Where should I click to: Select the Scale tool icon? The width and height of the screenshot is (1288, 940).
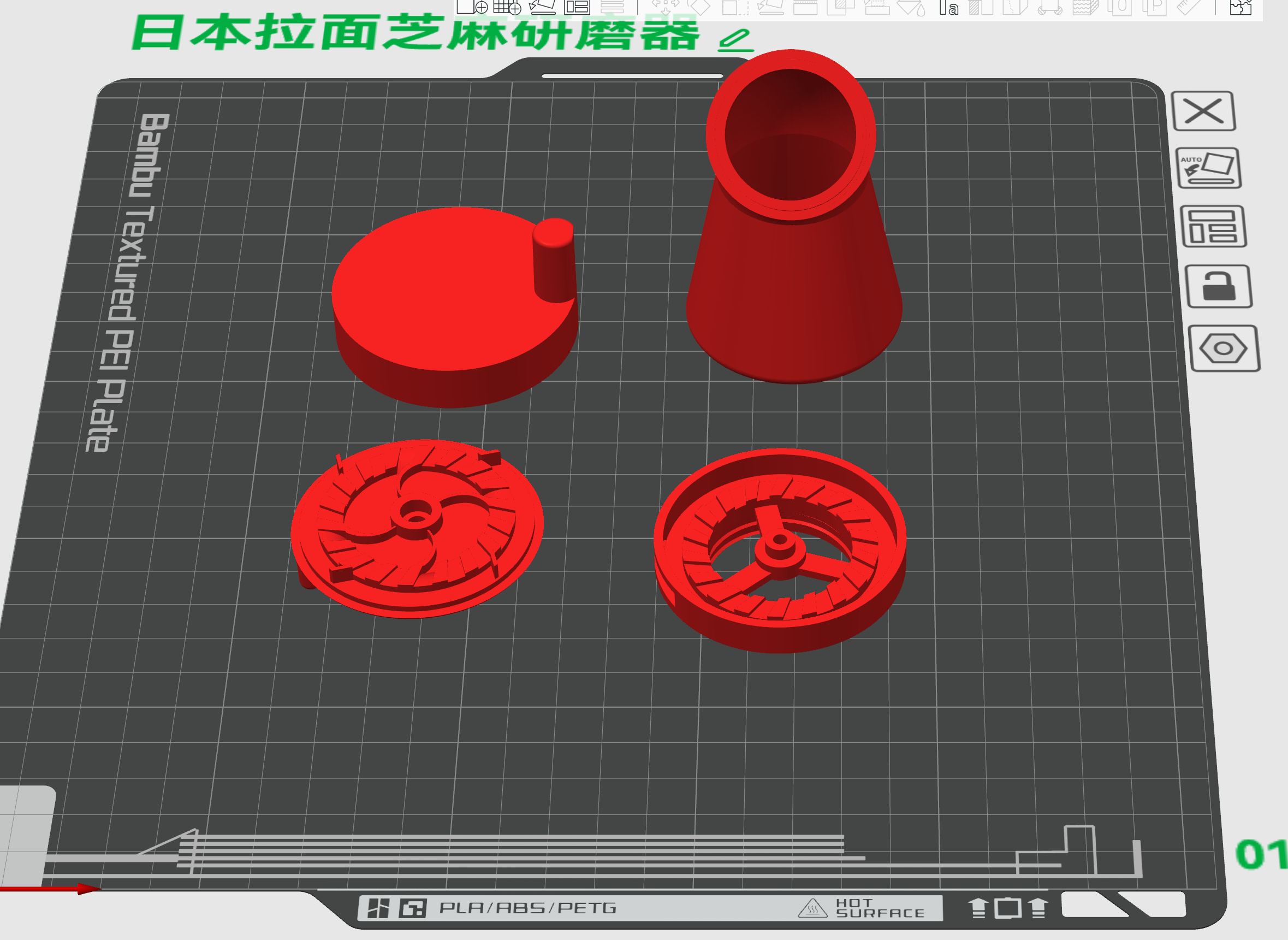coord(735,7)
